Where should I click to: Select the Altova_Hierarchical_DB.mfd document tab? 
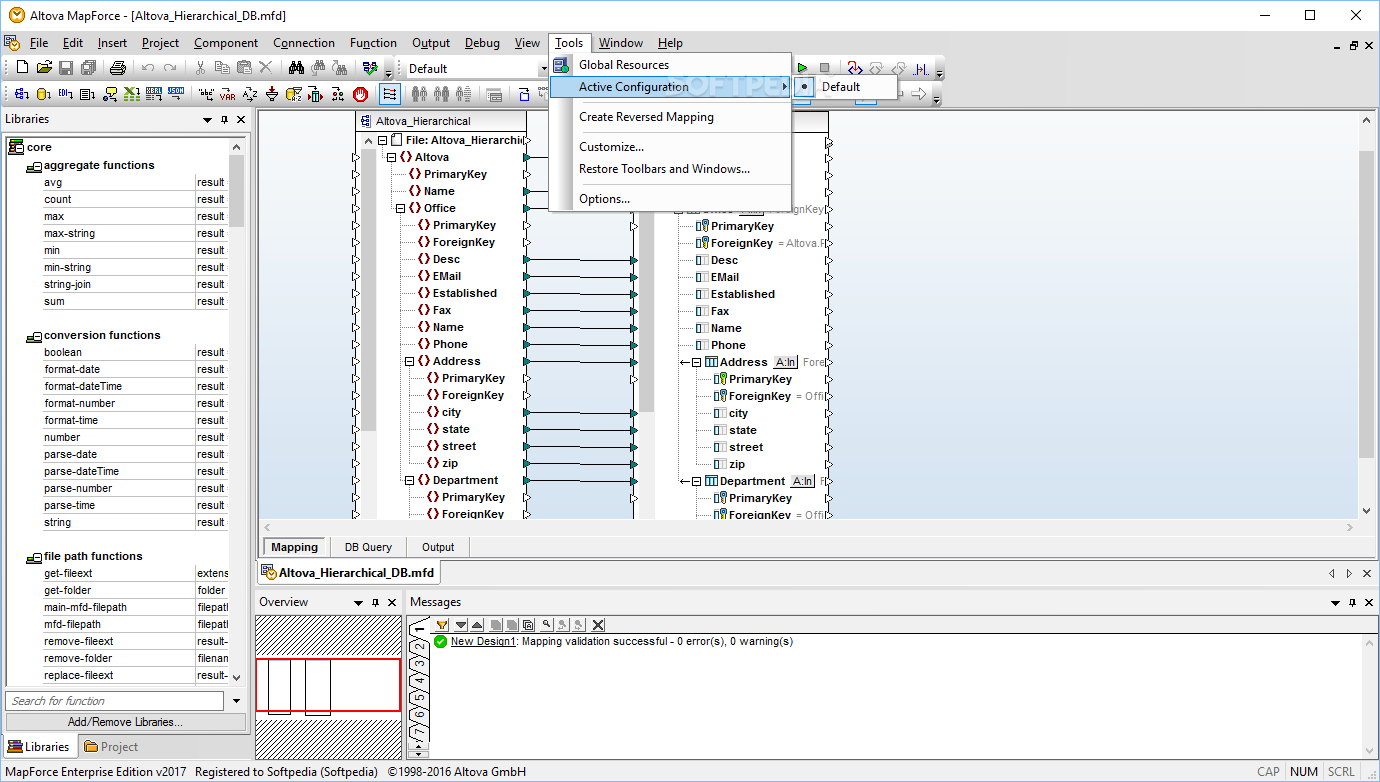tap(347, 573)
